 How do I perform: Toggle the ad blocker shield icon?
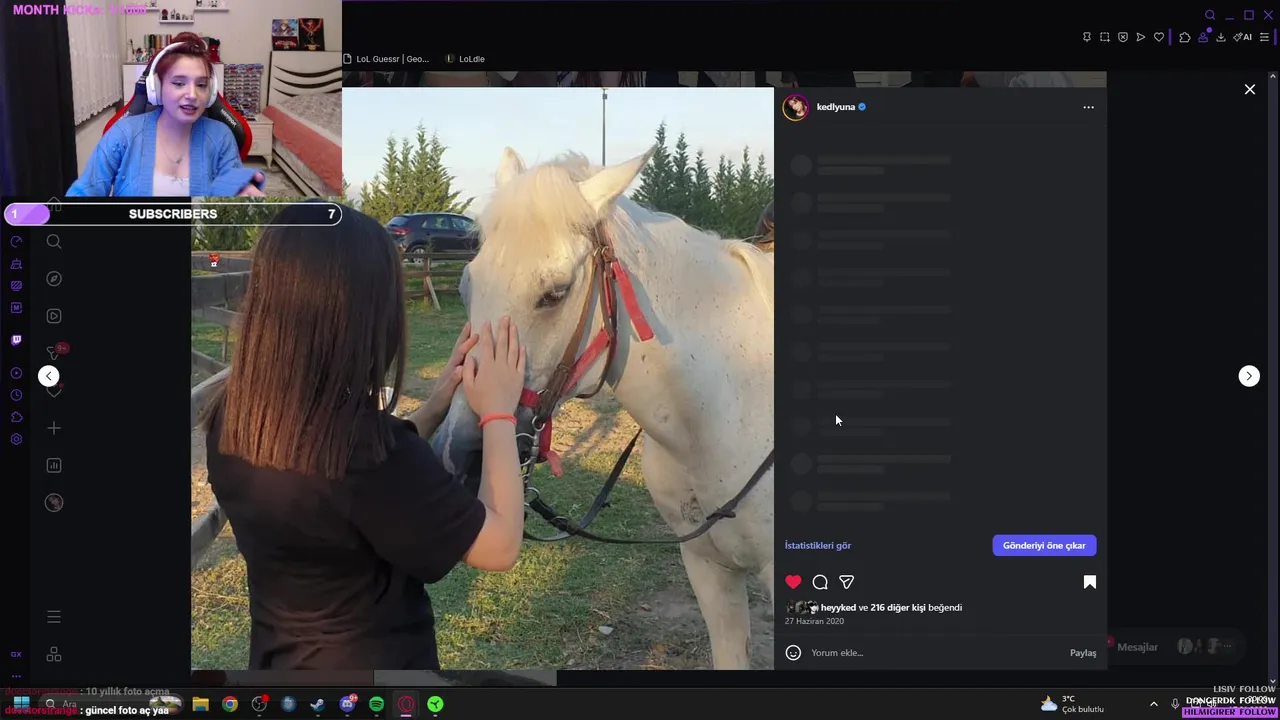point(1123,37)
